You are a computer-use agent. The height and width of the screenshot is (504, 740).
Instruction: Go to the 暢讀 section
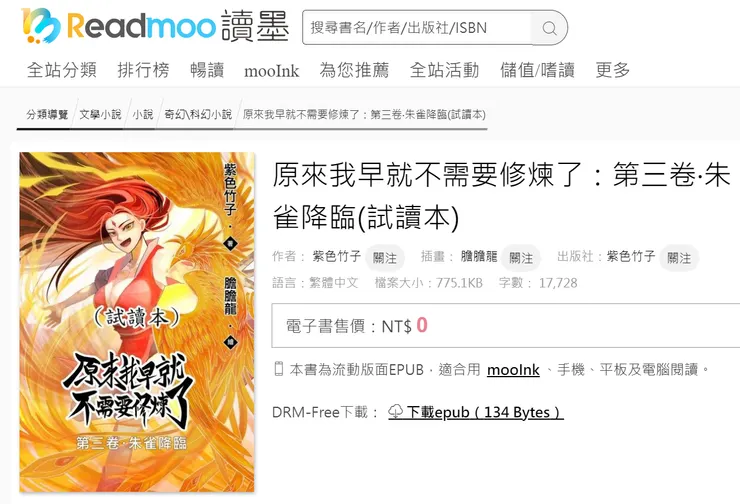(207, 70)
